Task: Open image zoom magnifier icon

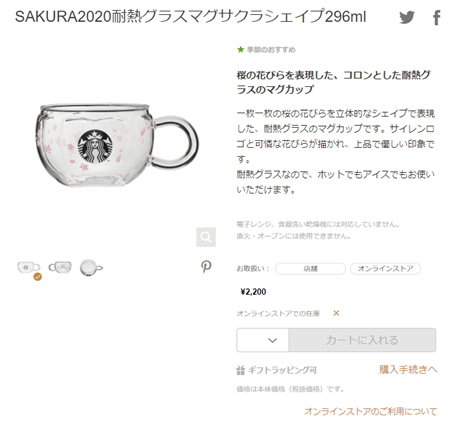Action: (206, 237)
